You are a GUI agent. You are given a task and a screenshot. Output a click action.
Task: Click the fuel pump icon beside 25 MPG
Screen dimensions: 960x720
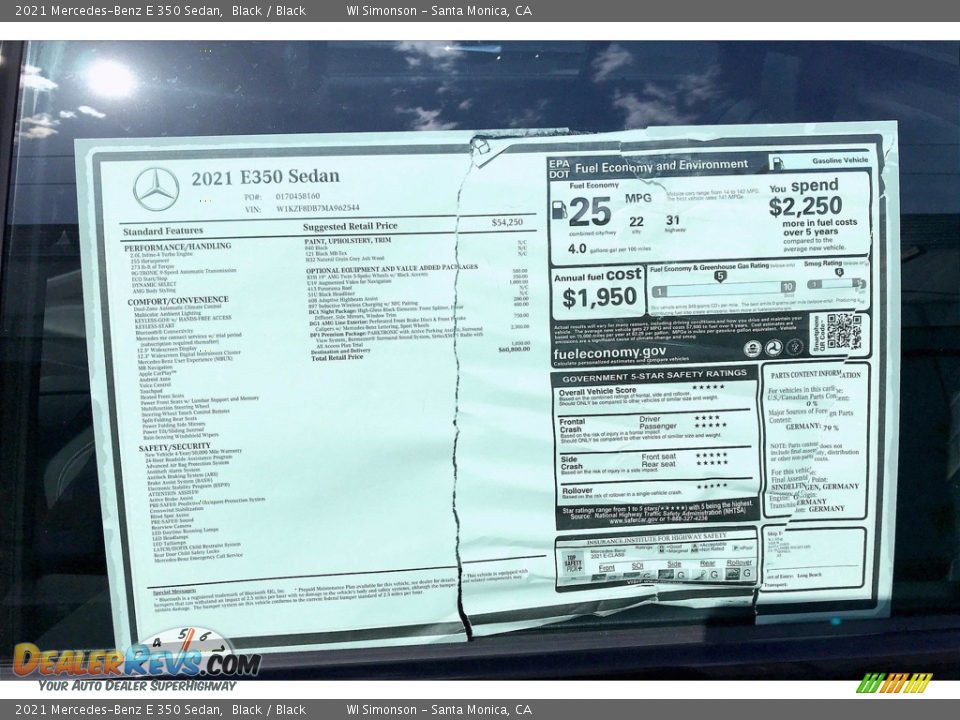(559, 210)
